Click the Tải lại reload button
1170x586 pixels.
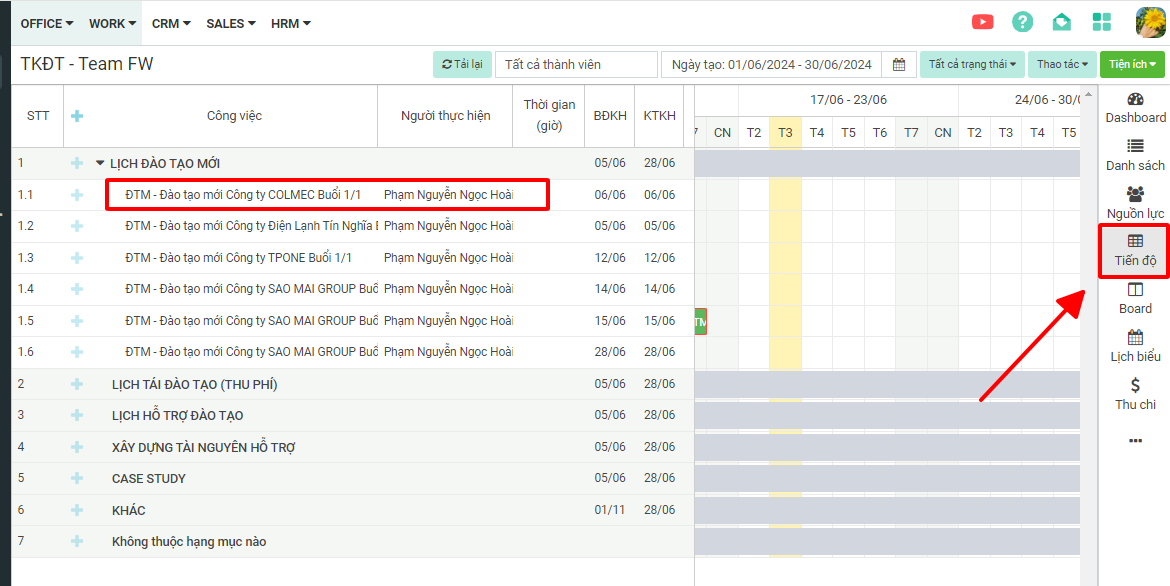pos(462,65)
